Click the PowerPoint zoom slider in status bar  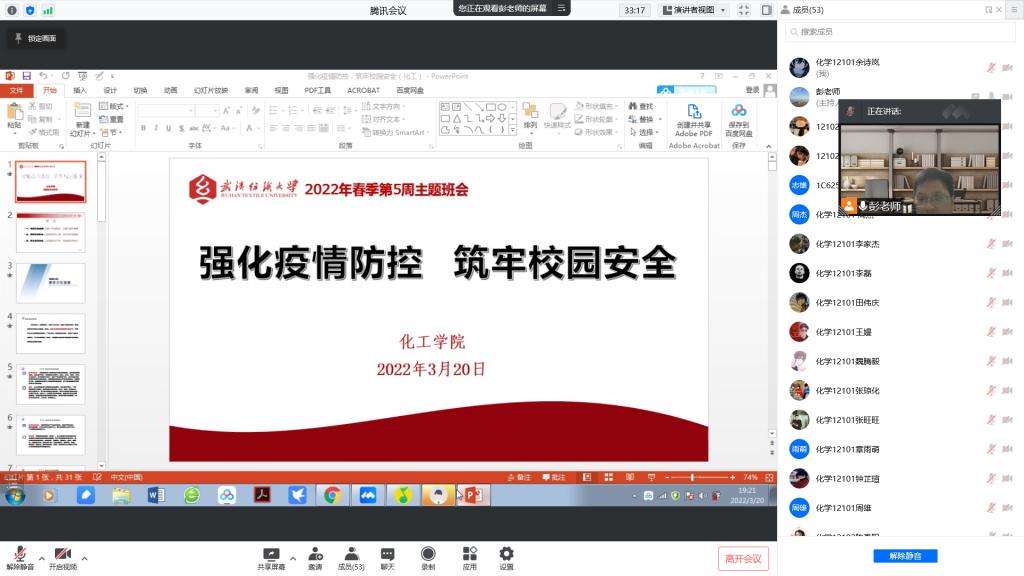[x=692, y=478]
